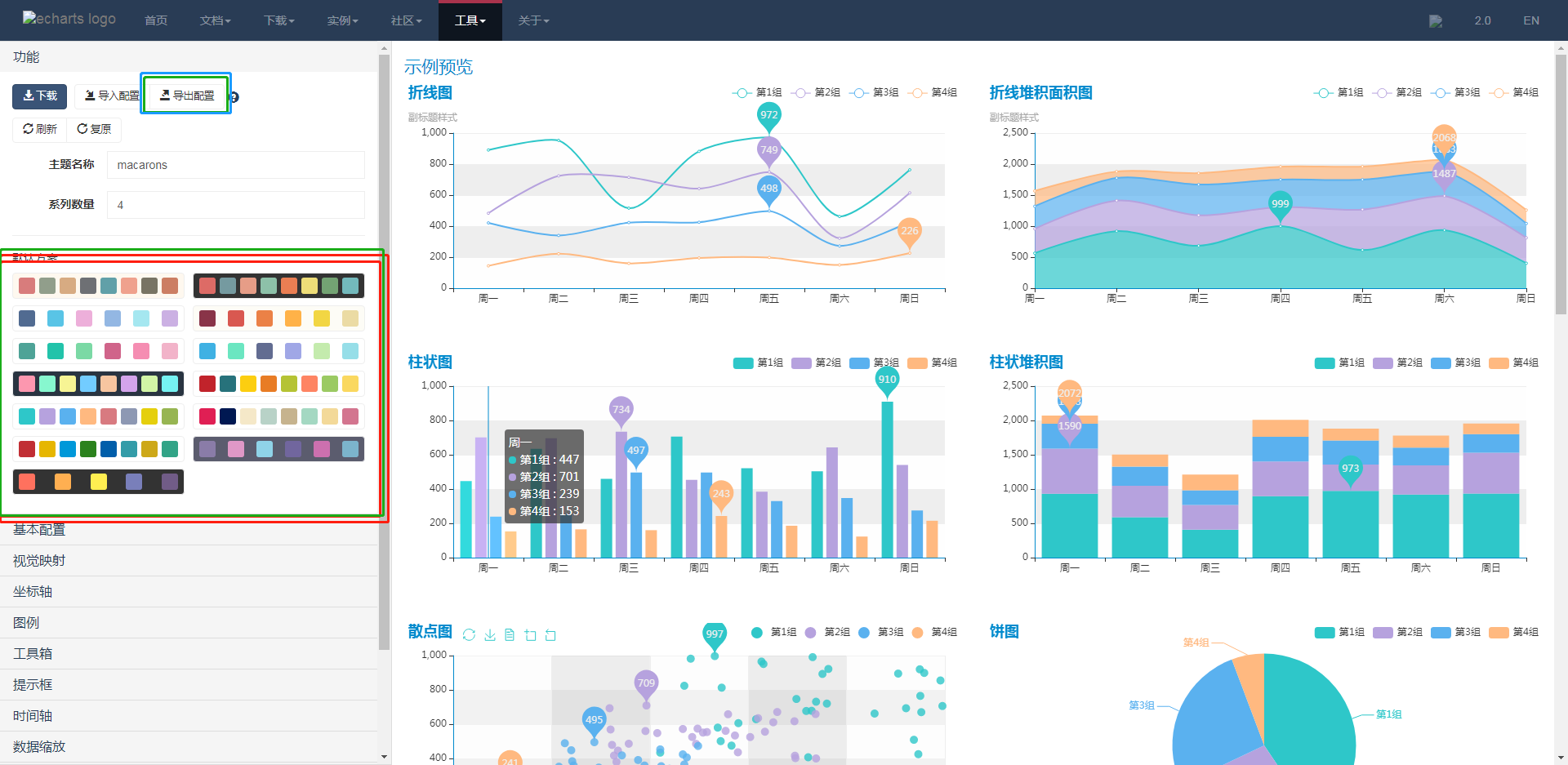Click the scatter chart save-as-image icon
1568x765 pixels.
490,635
